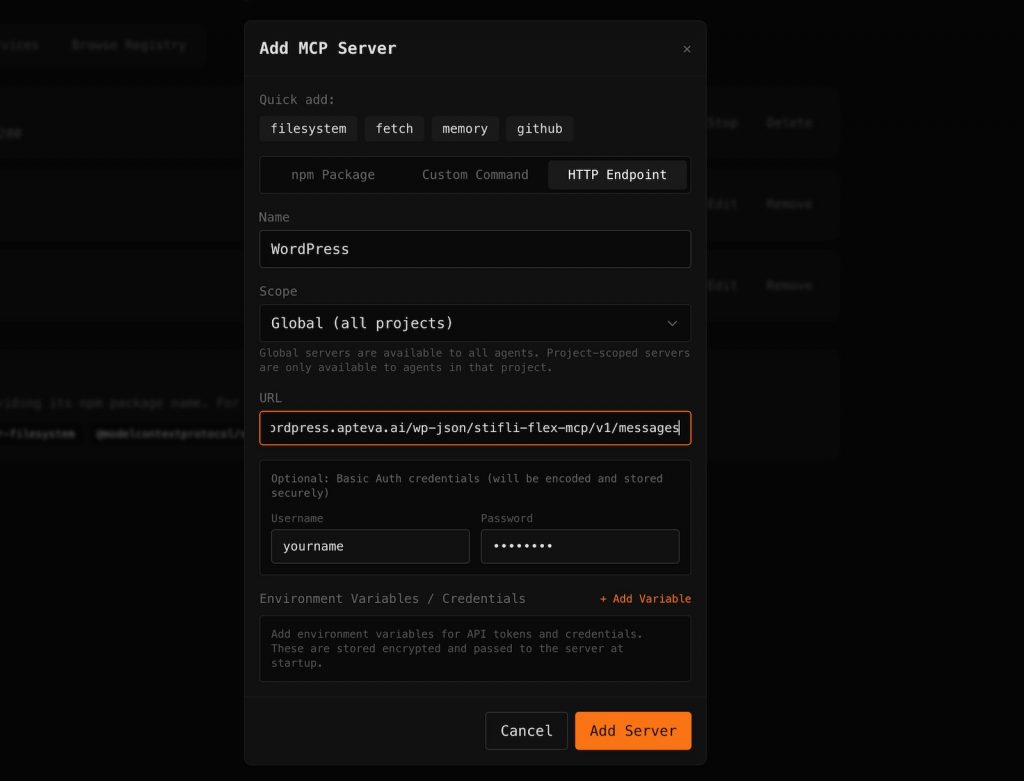Click the Environment Variables / Credentials heading
The height and width of the screenshot is (781, 1024).
pos(392,599)
